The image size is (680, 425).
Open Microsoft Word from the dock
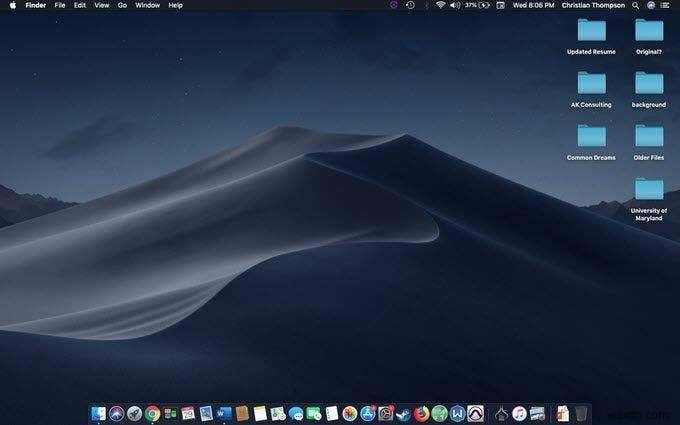click(224, 414)
